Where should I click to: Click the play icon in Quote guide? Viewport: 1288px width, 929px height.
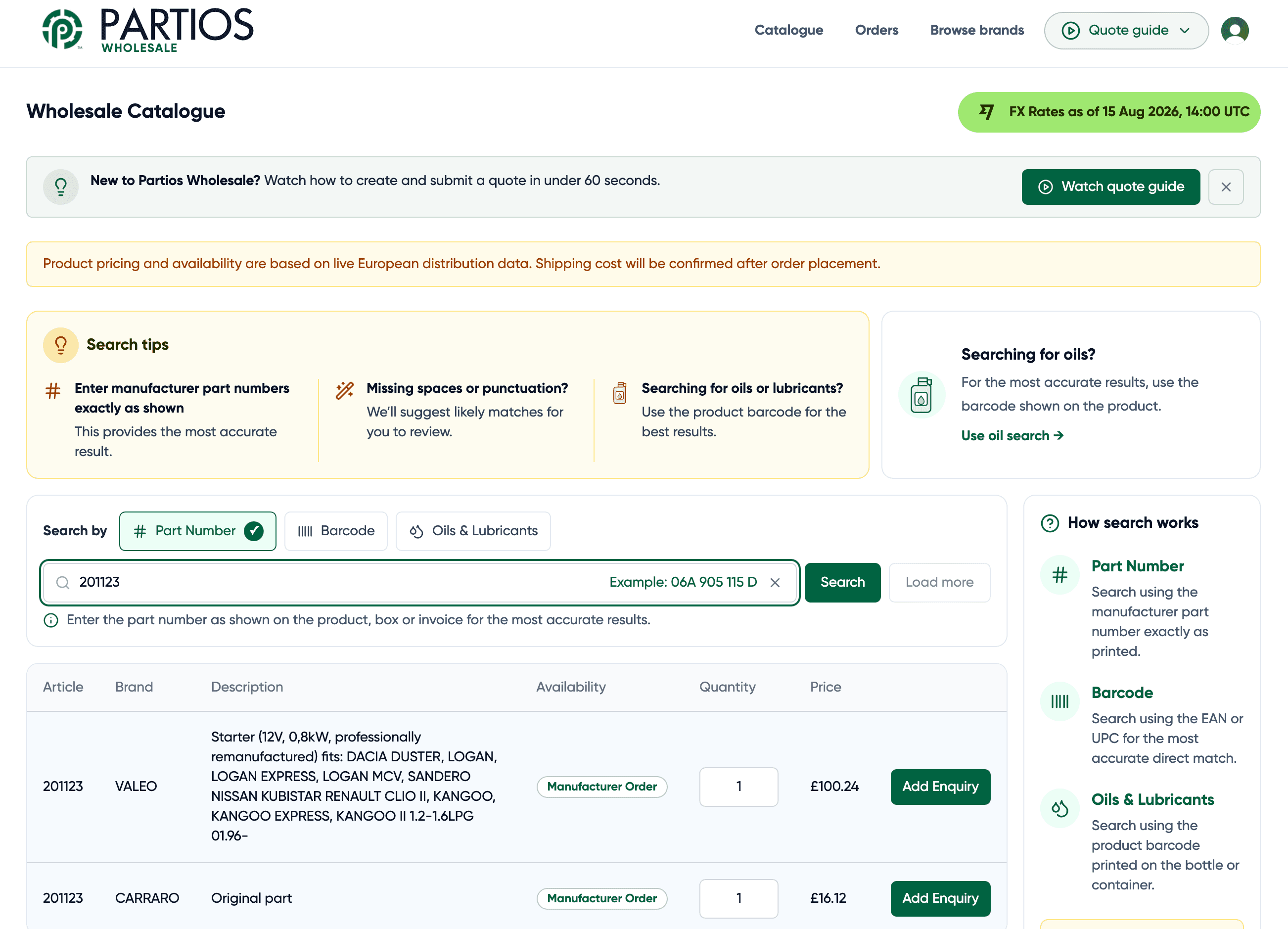click(1070, 31)
